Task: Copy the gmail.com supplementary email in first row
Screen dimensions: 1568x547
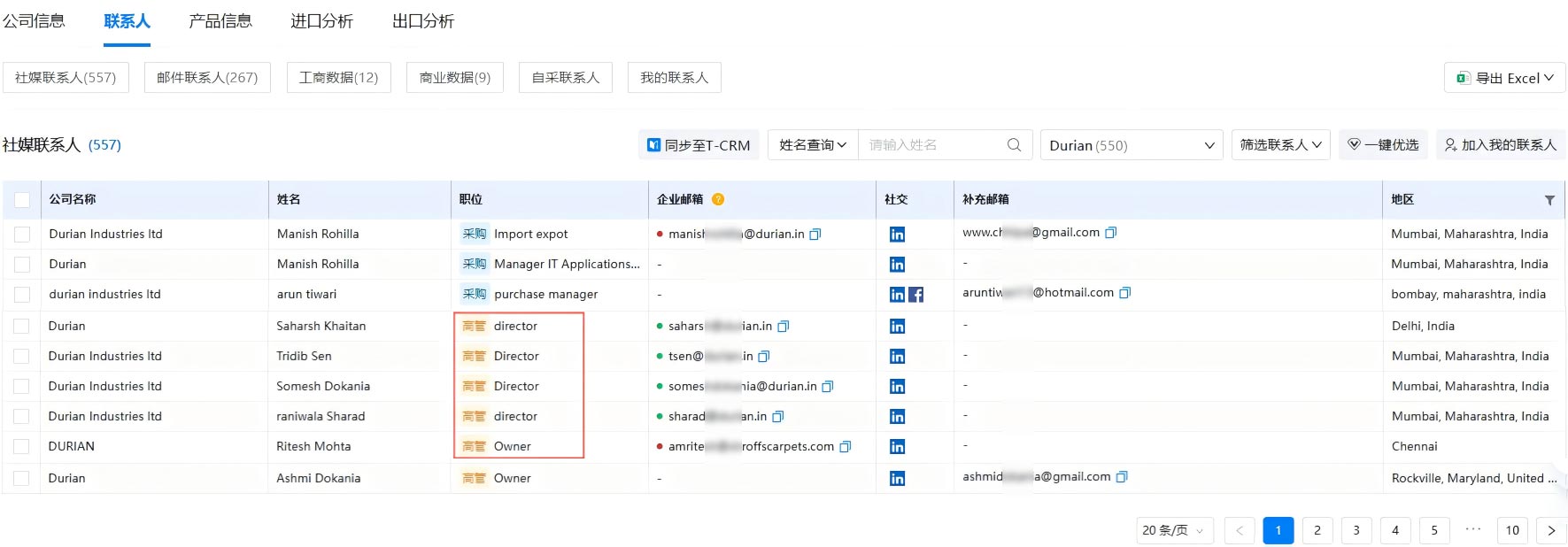Action: pos(1111,233)
